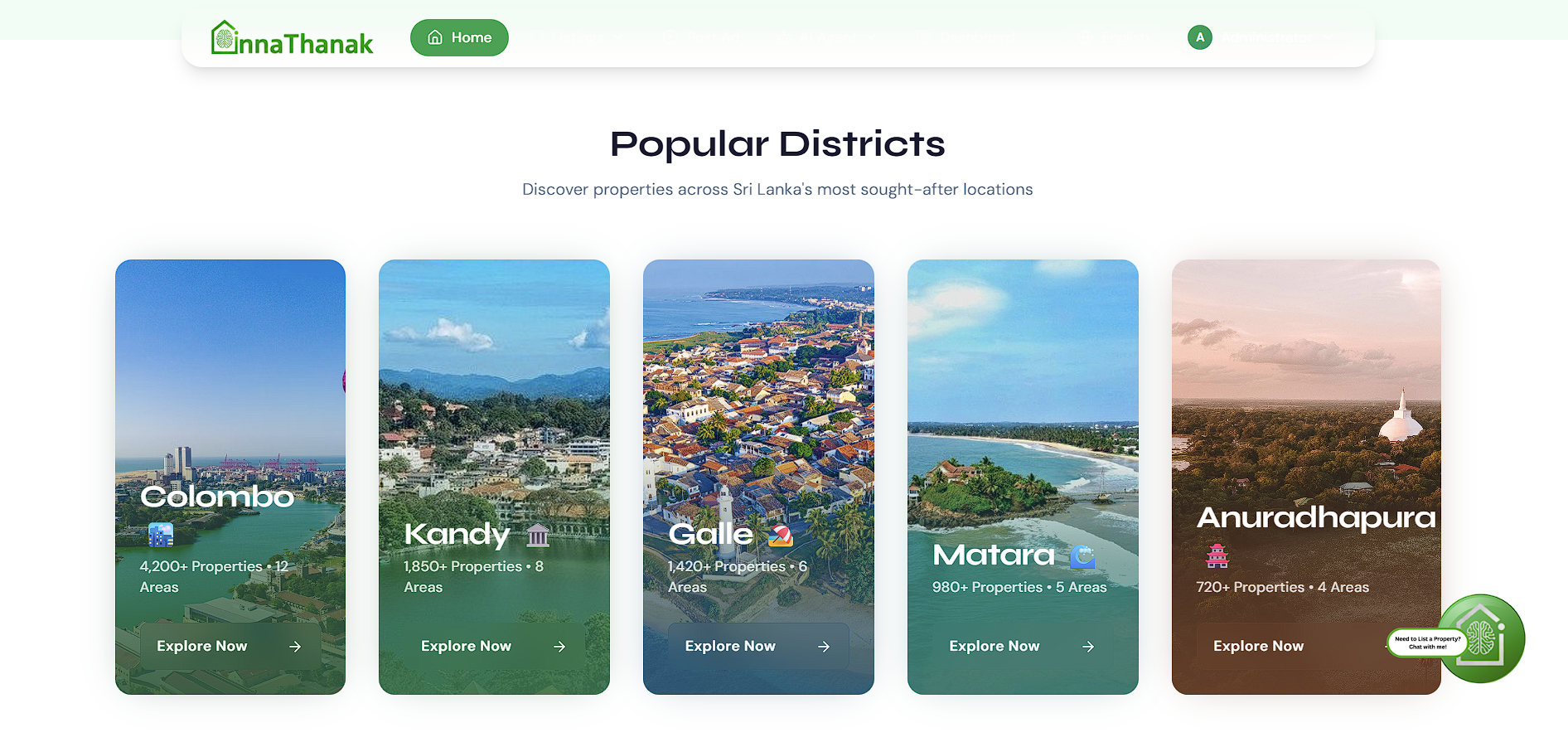Image resolution: width=1568 pixels, height=742 pixels.
Task: Click the arrow icon on Colombo's Explore button
Action: (295, 647)
